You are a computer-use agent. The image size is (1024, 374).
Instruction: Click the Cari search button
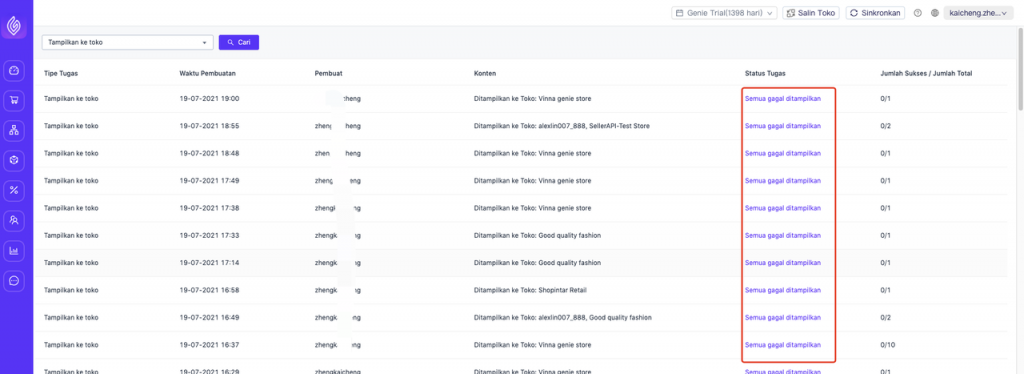(239, 42)
